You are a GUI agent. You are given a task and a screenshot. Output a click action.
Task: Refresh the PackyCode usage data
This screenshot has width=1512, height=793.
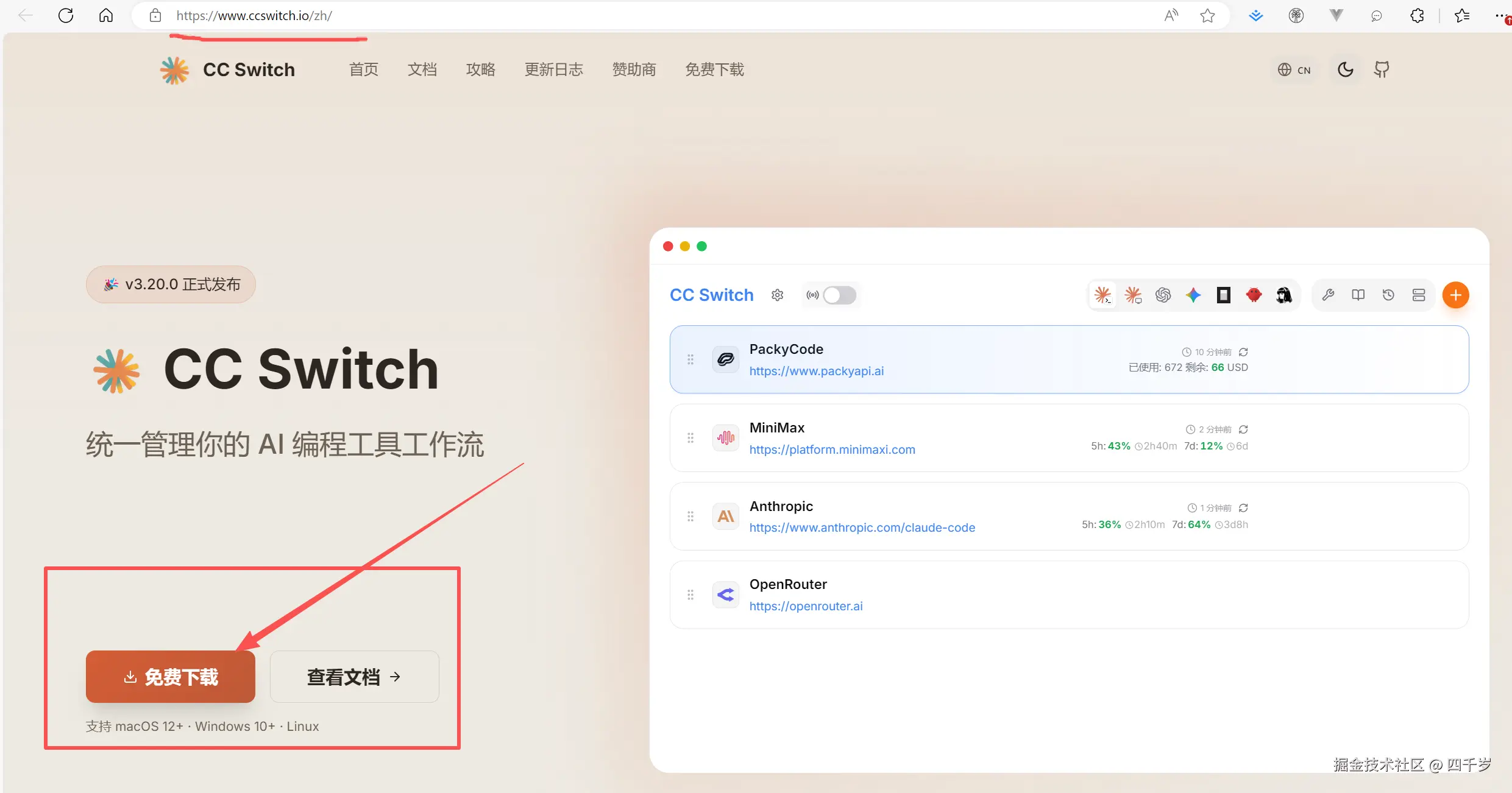point(1243,352)
